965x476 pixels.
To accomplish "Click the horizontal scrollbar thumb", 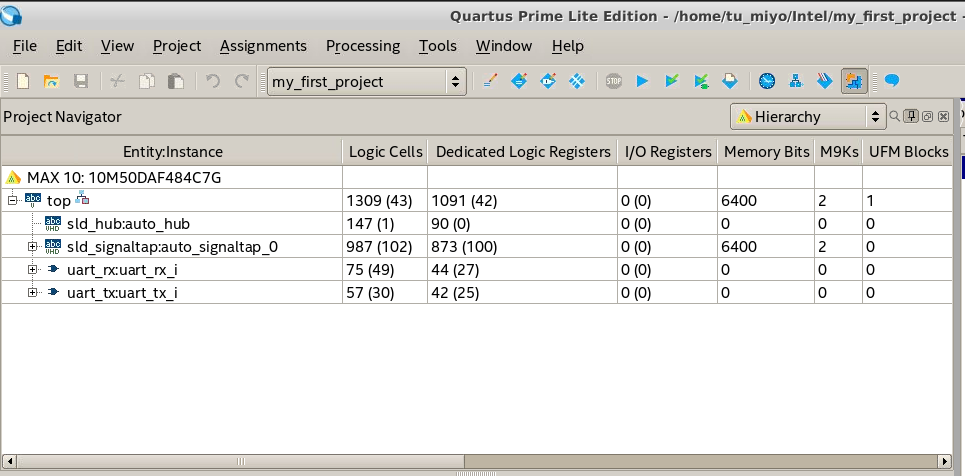I will coord(241,461).
